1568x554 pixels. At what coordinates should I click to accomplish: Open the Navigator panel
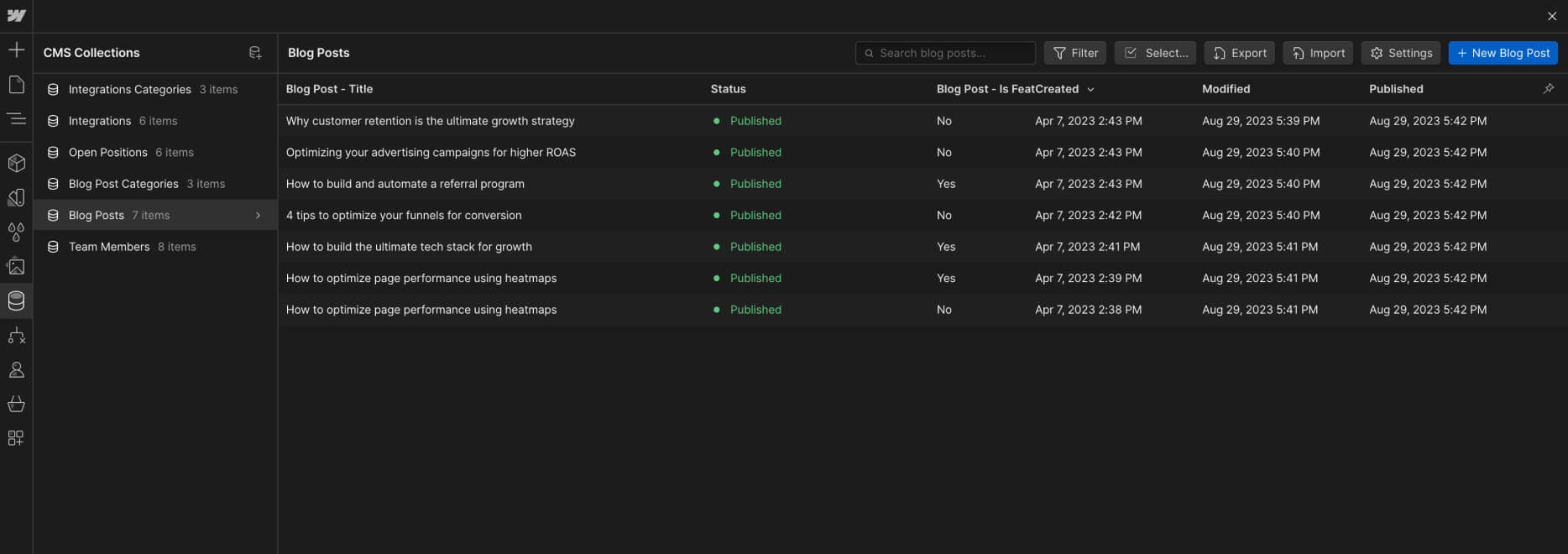[x=16, y=119]
